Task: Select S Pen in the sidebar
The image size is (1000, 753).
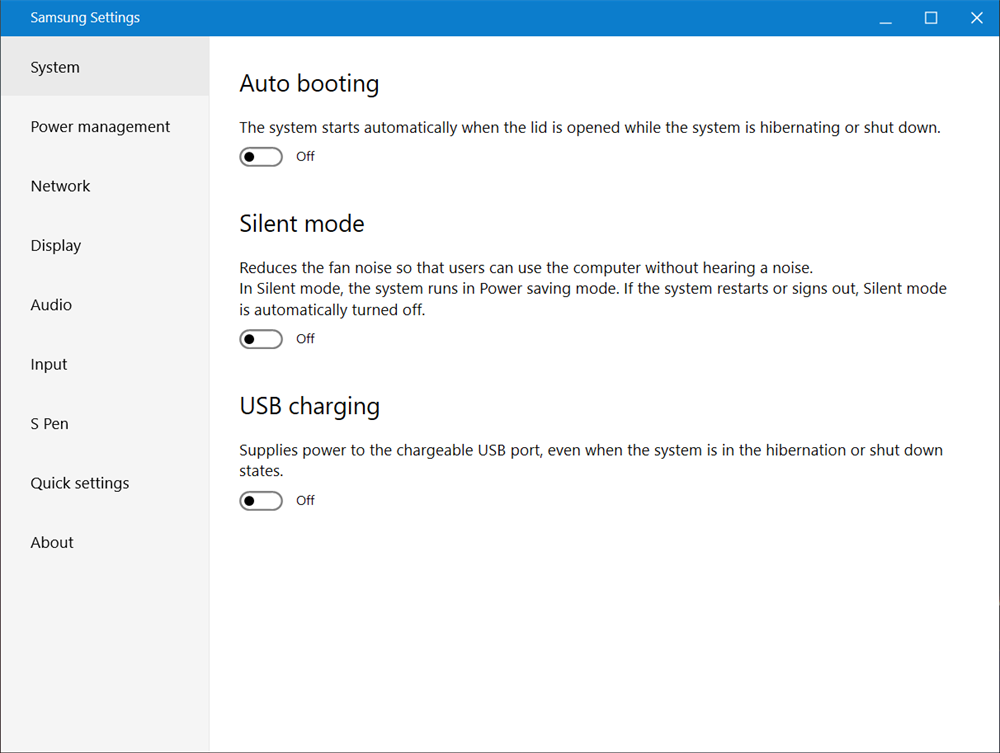Action: [x=50, y=424]
